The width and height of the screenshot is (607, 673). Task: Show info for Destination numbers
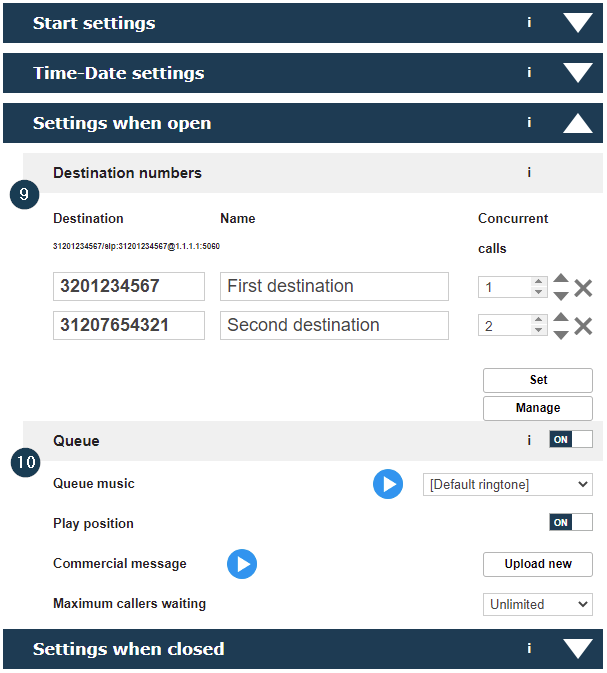(529, 172)
